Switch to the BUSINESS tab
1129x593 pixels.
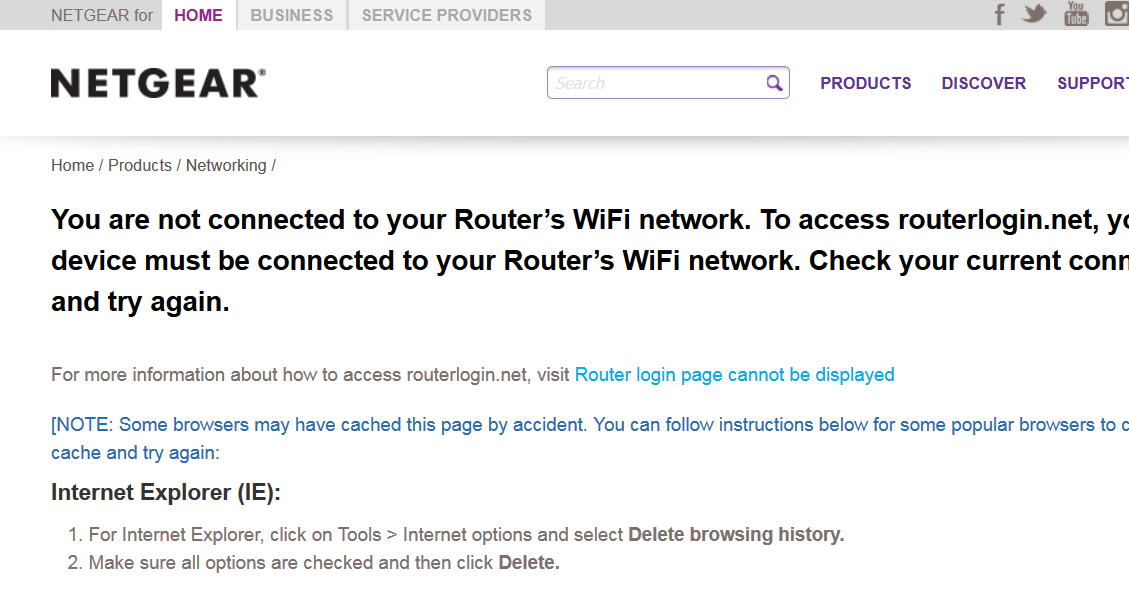pos(291,15)
